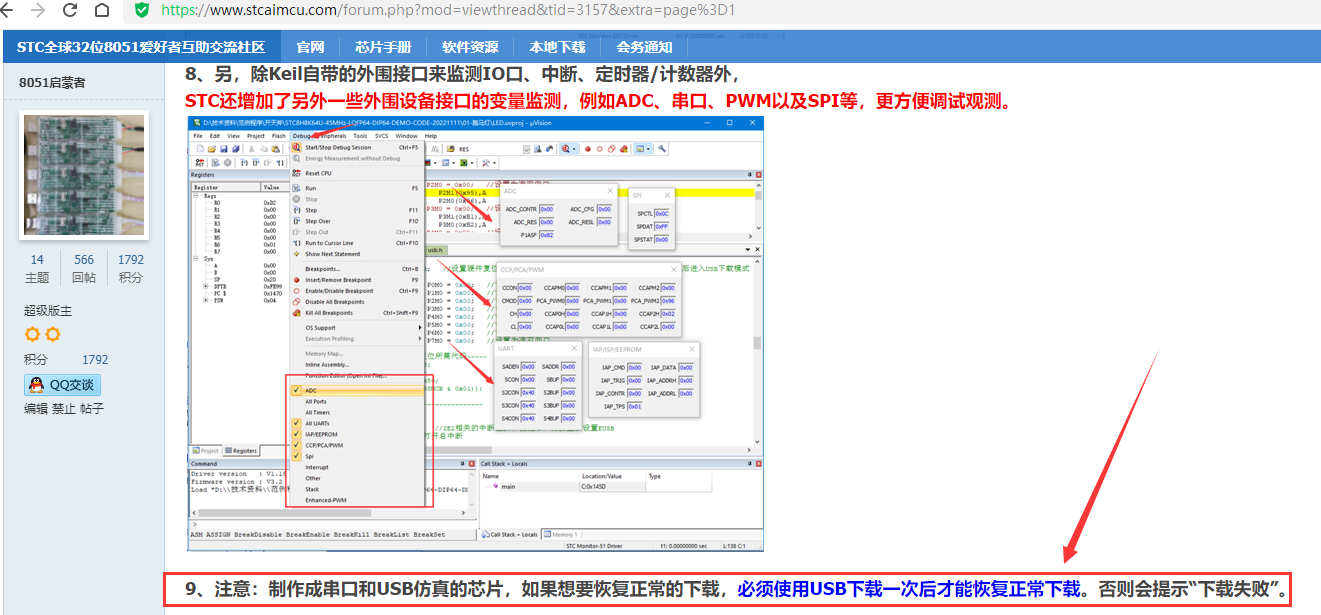Enable the Interrupt menu item
The height and width of the screenshot is (615, 1321).
coord(357,467)
